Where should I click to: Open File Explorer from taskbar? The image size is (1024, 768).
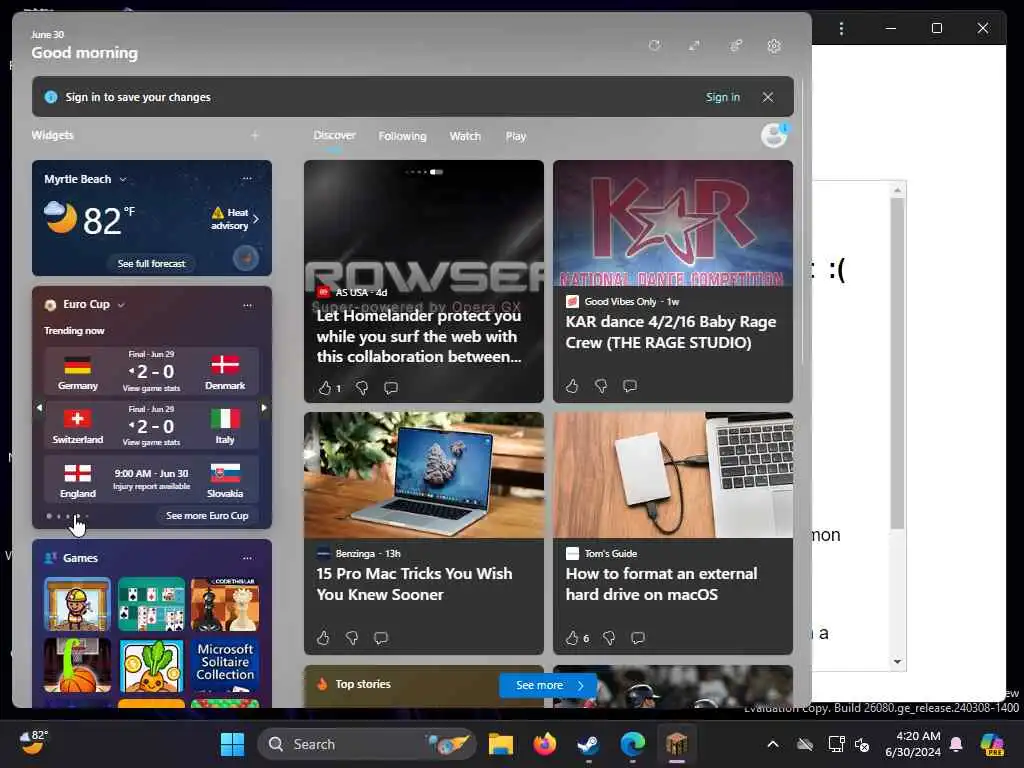[x=501, y=744]
